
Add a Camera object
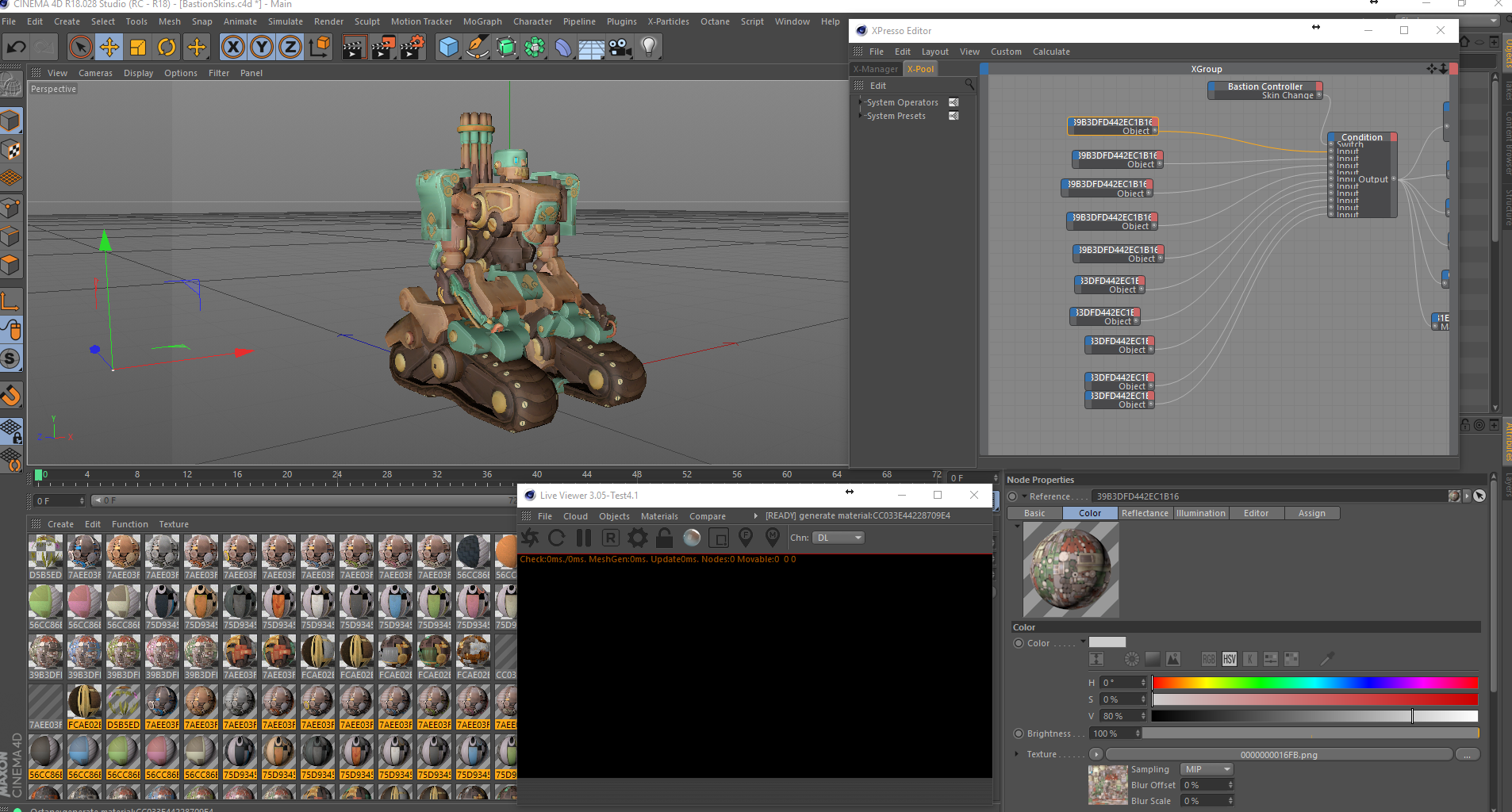click(x=620, y=47)
